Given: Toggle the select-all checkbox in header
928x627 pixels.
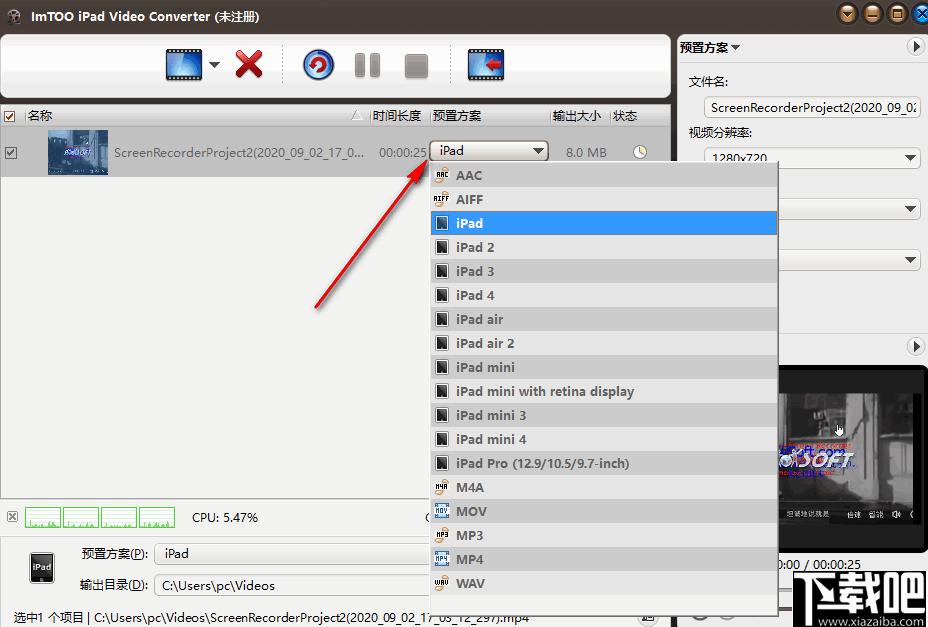Looking at the screenshot, I should point(9,116).
